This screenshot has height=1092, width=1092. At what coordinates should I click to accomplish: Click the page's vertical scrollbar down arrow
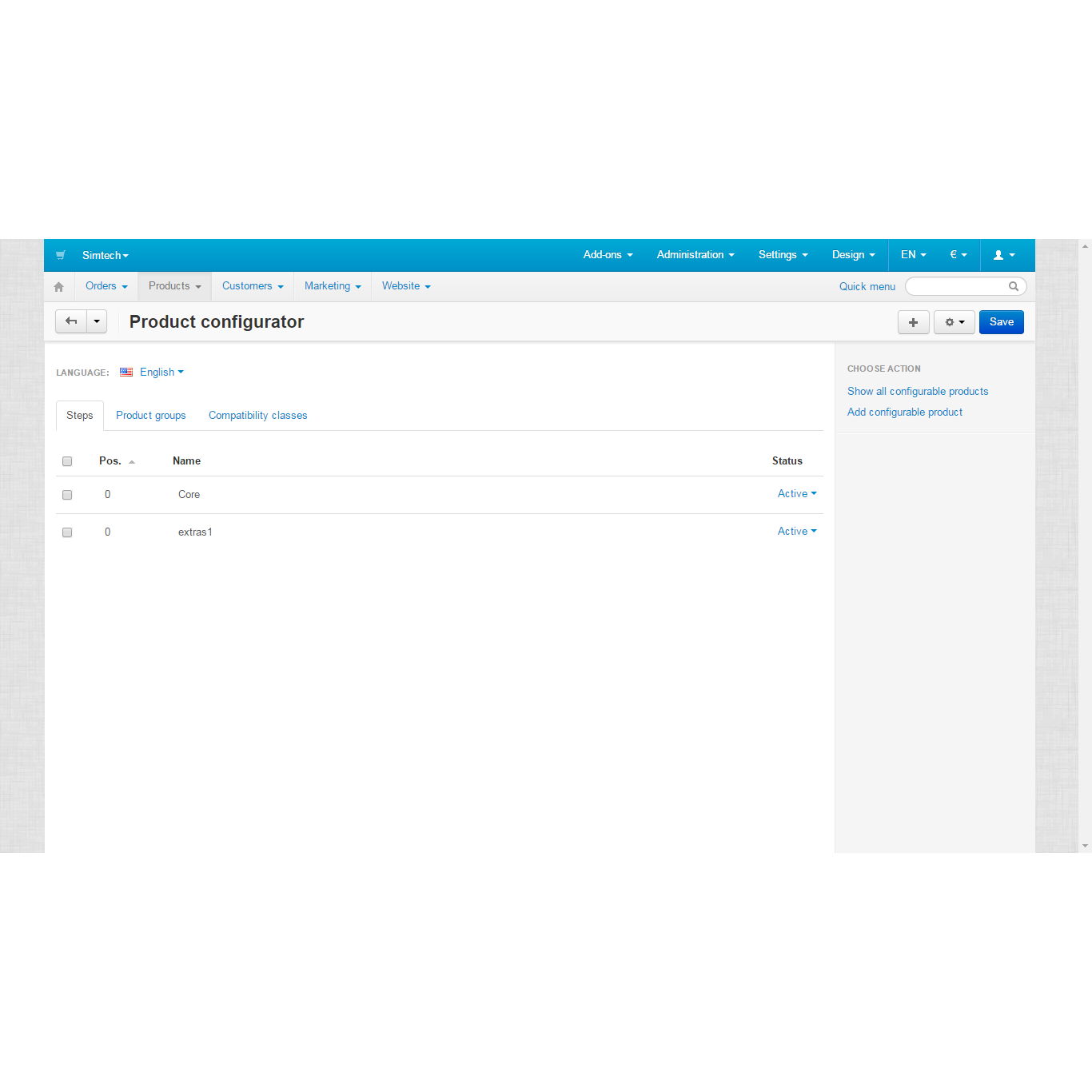[x=1085, y=846]
